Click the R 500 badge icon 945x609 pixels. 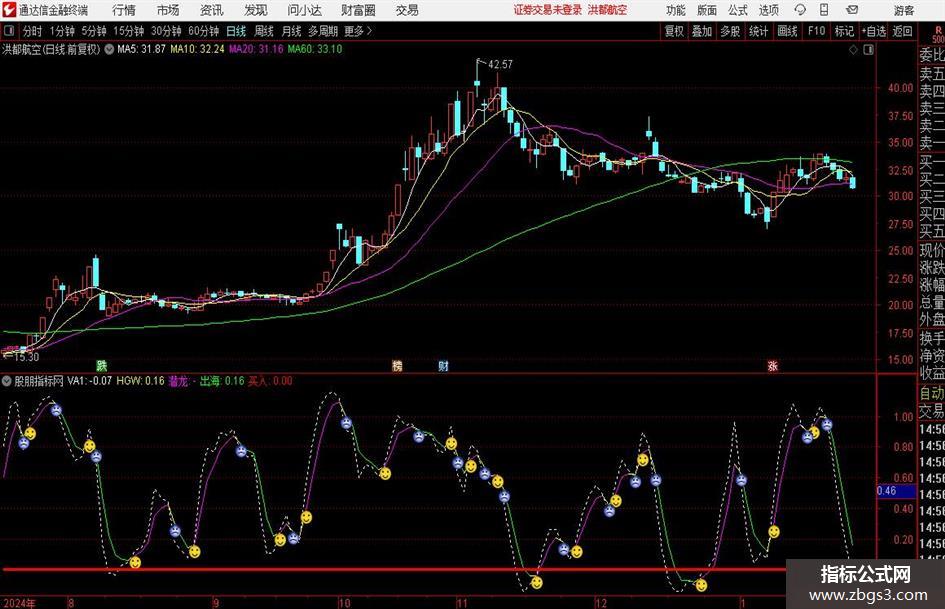click(x=938, y=34)
